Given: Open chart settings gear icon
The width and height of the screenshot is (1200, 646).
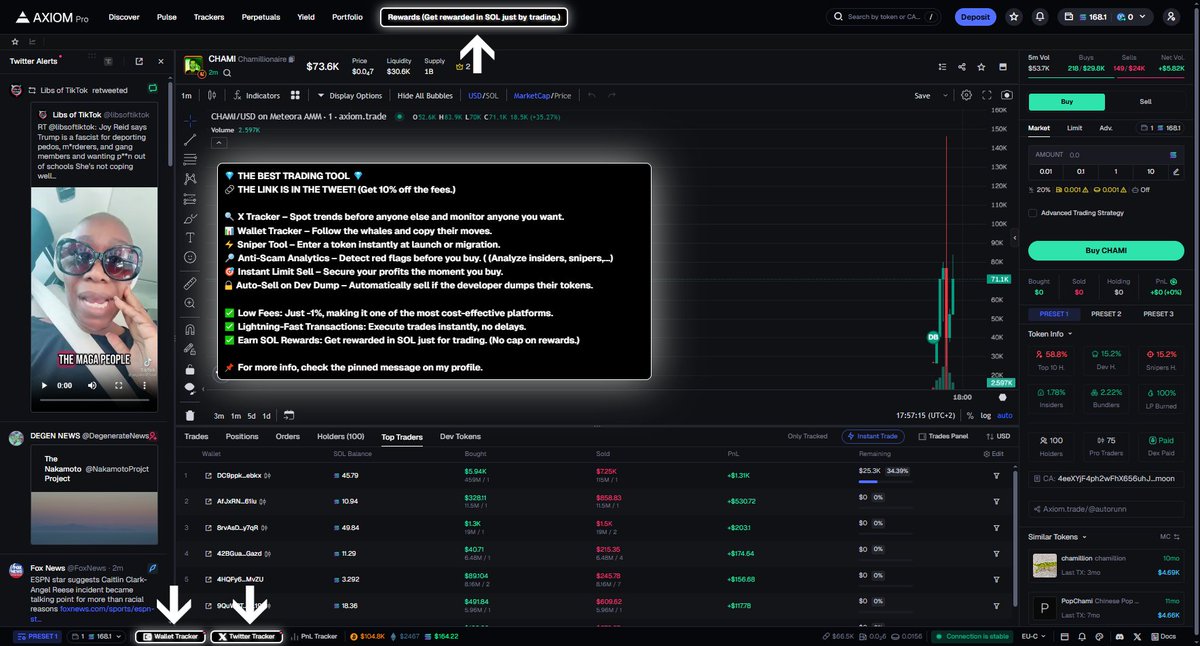Looking at the screenshot, I should (966, 95).
